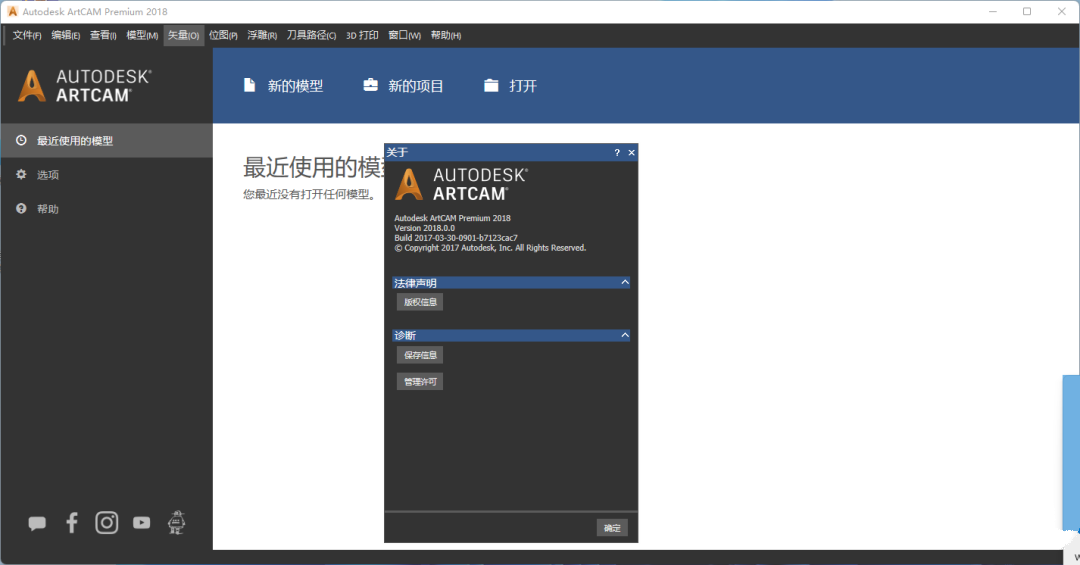Viewport: 1080px width, 565px height.
Task: Click the Build 2017-03-30-0901-b7123cac7 text
Action: coord(456,238)
